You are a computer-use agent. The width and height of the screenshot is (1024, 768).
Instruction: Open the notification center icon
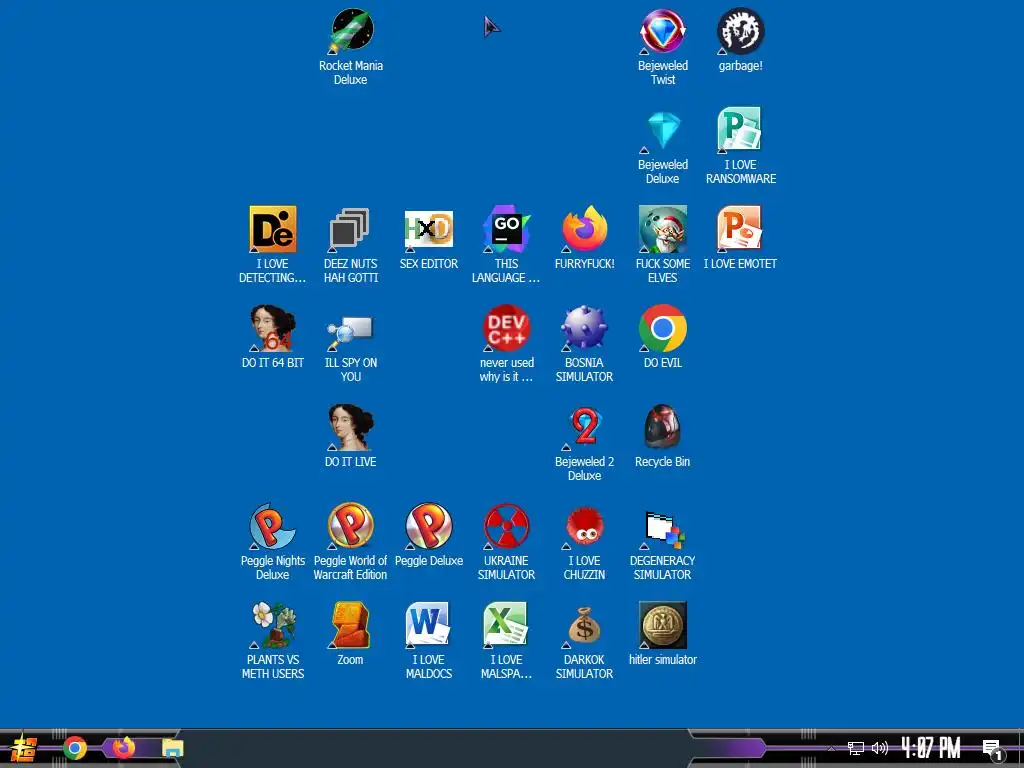(x=992, y=749)
